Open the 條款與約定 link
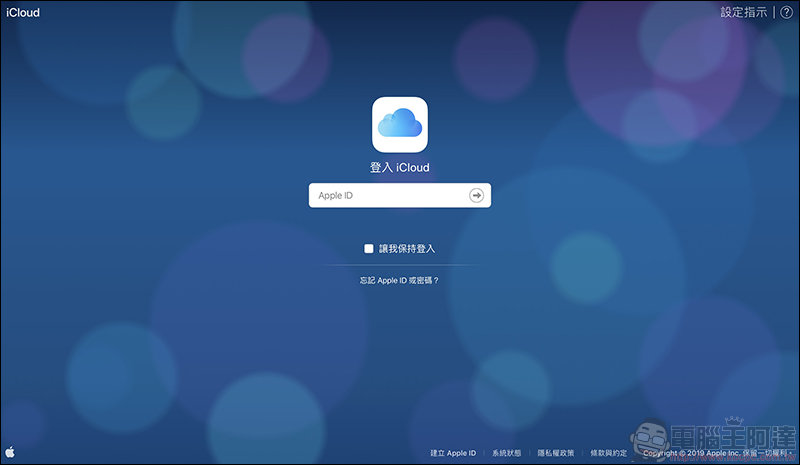Viewport: 800px width, 465px height. (x=608, y=453)
